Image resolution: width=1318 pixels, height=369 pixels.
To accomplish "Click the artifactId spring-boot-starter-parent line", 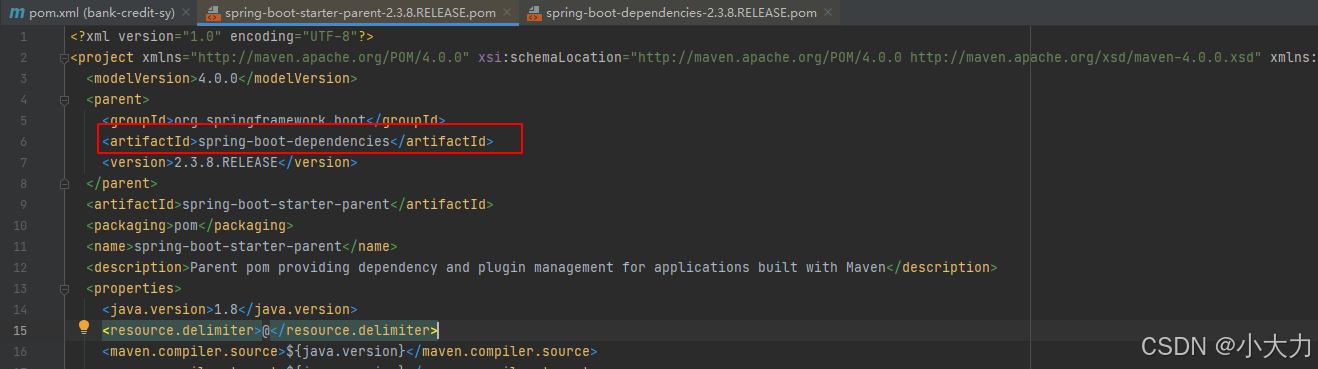I will (290, 204).
